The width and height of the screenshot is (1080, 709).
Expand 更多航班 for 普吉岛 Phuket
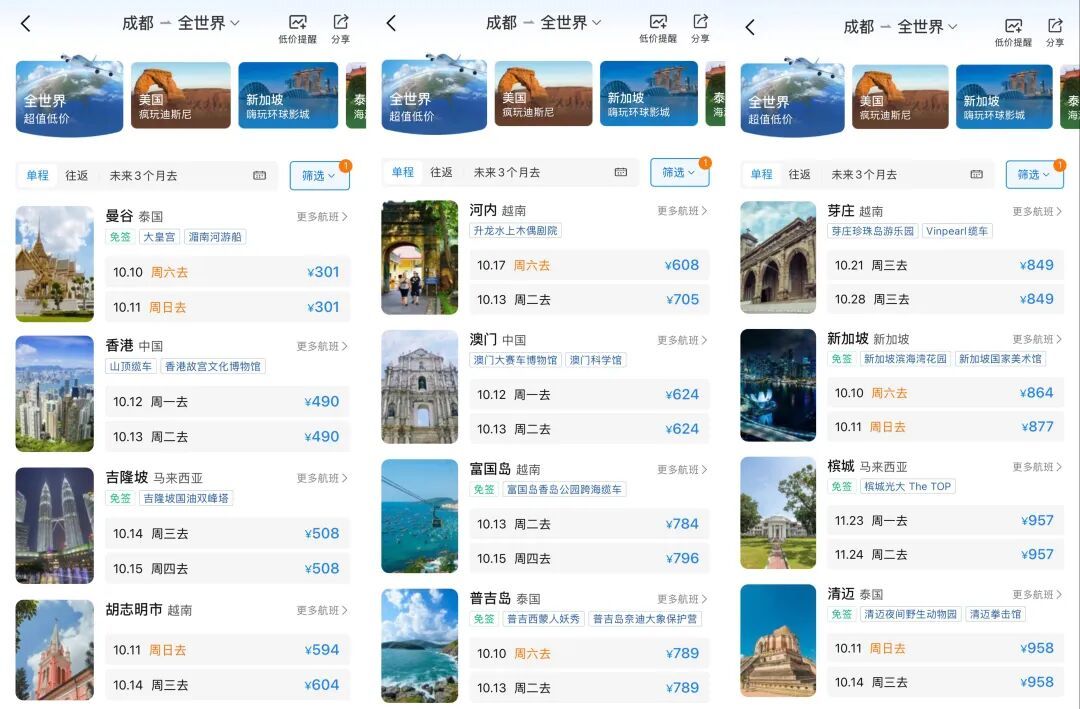[682, 599]
